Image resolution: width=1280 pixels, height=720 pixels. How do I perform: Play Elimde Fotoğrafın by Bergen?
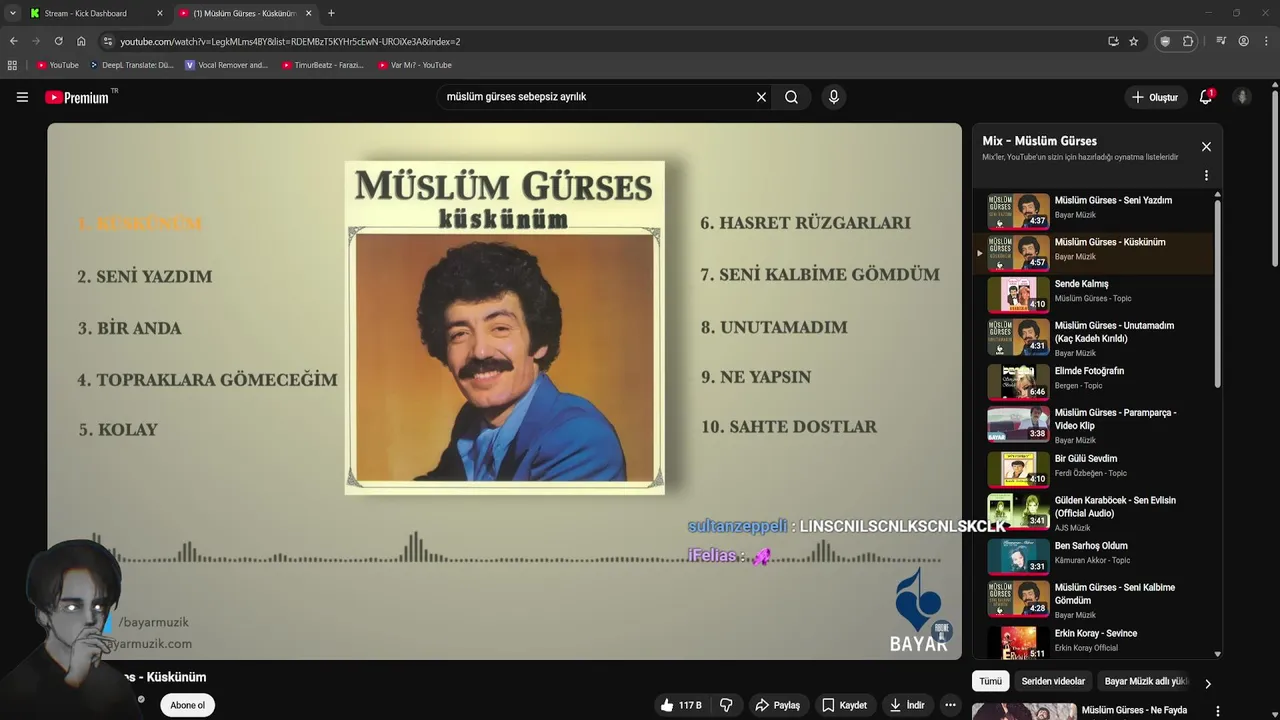[x=1094, y=381]
